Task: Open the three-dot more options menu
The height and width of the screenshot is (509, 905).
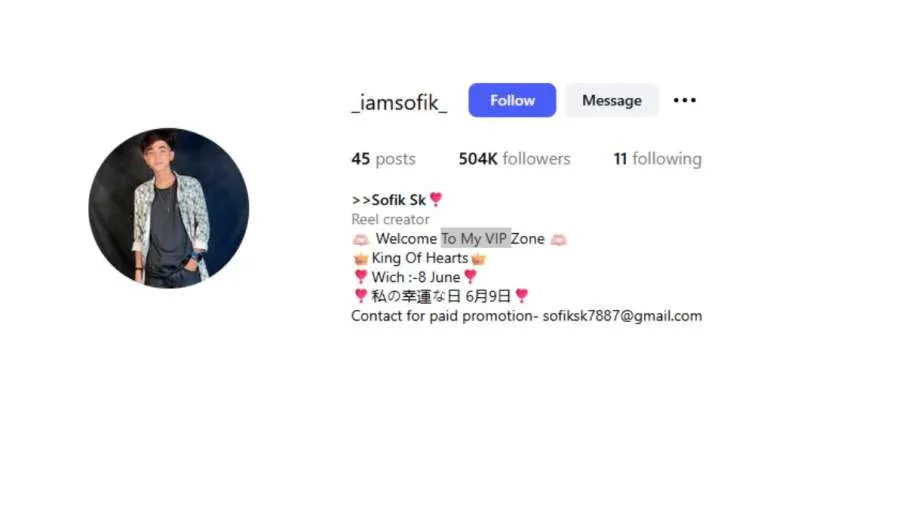Action: [685, 100]
